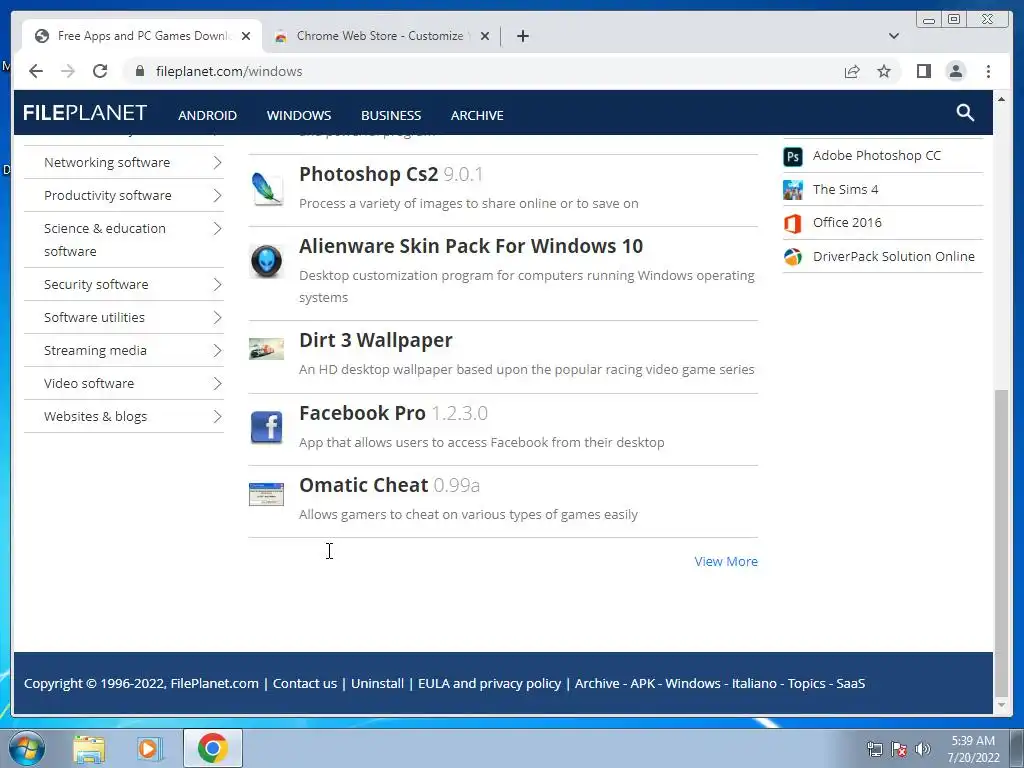Click the Omatic Cheat thumbnail icon
This screenshot has height=768, width=1024.
click(266, 494)
